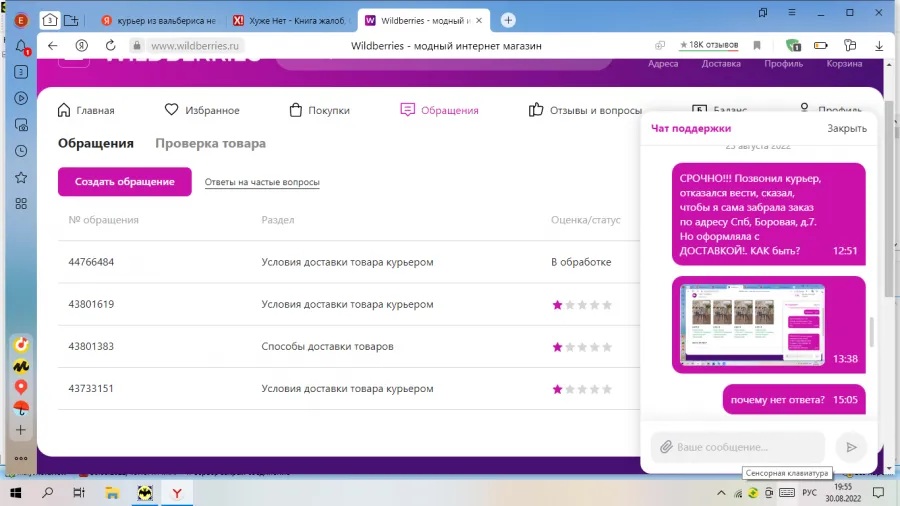Click the padlock site security icon
The width and height of the screenshot is (900, 506).
click(x=137, y=46)
